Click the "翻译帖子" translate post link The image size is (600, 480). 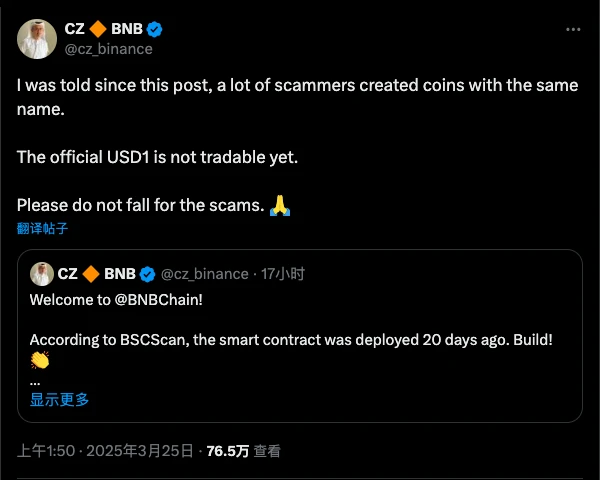(42, 228)
